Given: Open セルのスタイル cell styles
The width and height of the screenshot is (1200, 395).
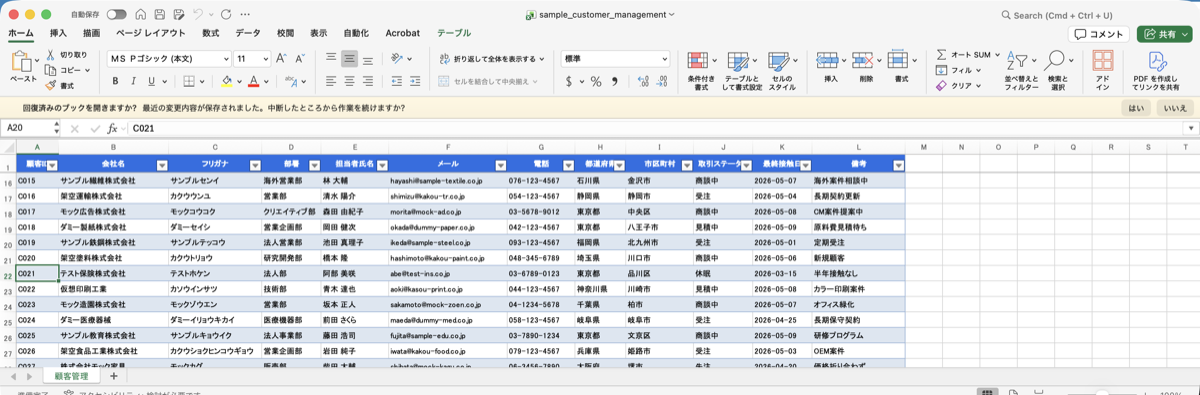Looking at the screenshot, I should point(782,71).
